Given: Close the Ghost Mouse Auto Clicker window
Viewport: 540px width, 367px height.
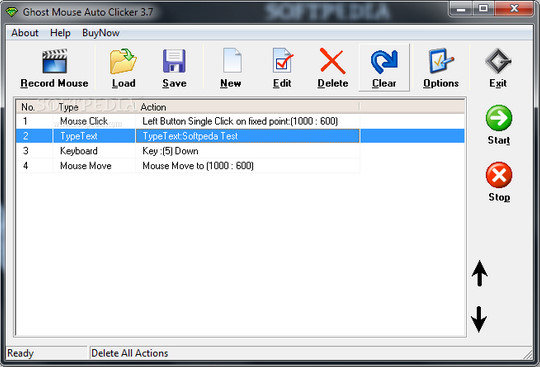Looking at the screenshot, I should tap(515, 9).
